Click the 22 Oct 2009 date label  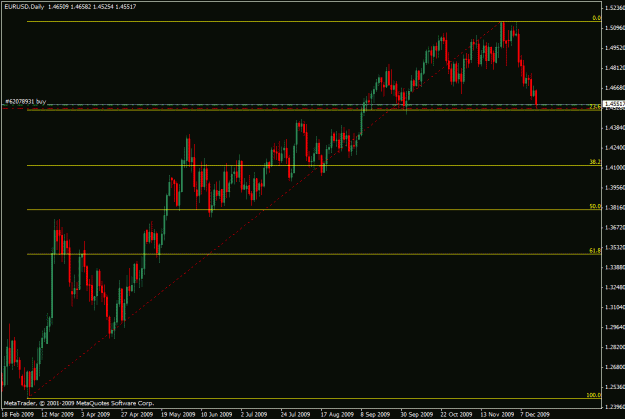456,415
